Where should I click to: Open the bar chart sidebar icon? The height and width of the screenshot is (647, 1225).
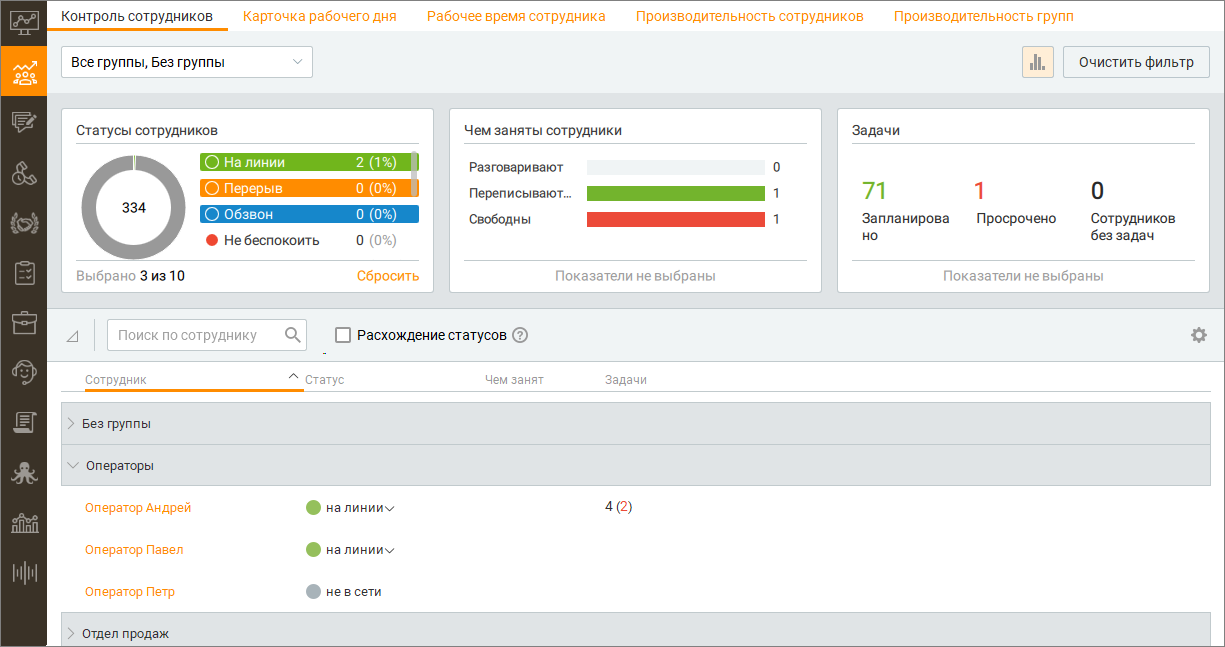coord(23,523)
